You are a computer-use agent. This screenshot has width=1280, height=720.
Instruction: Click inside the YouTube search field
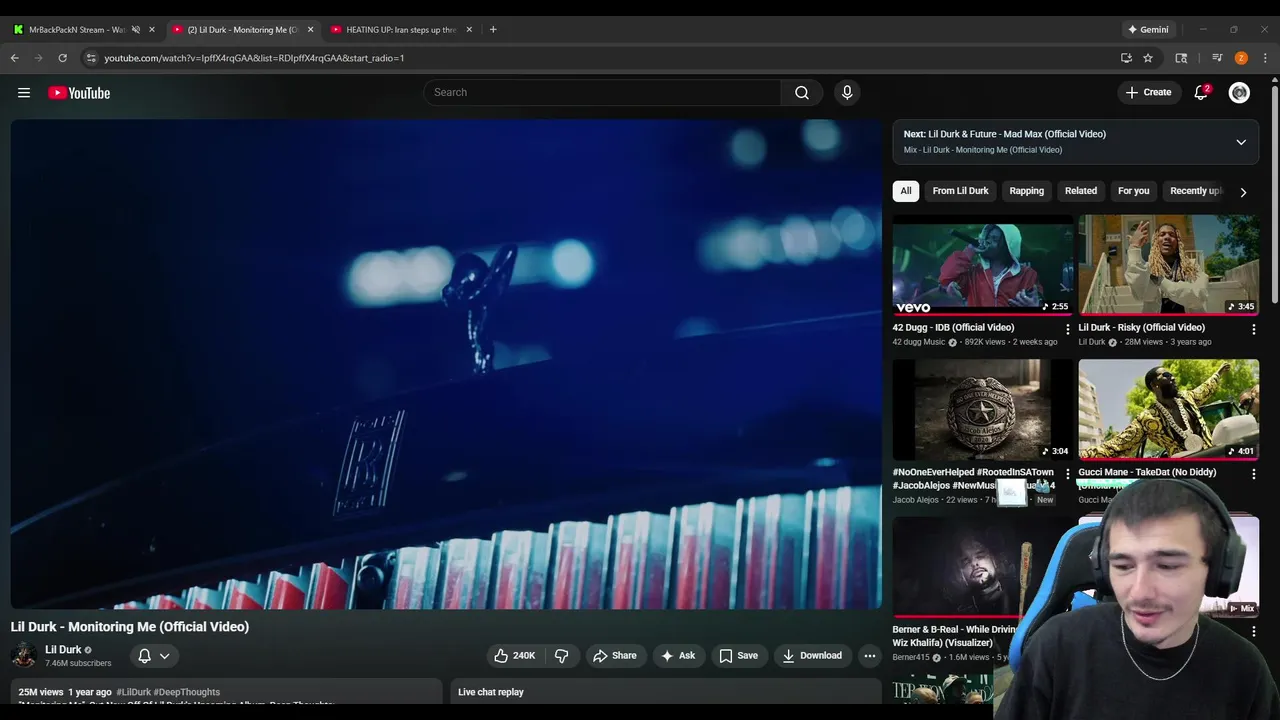click(x=603, y=92)
